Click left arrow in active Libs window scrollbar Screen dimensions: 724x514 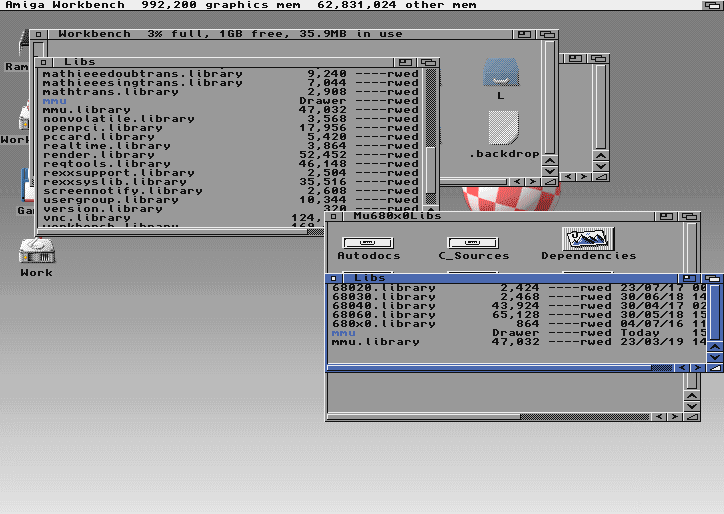click(x=682, y=368)
